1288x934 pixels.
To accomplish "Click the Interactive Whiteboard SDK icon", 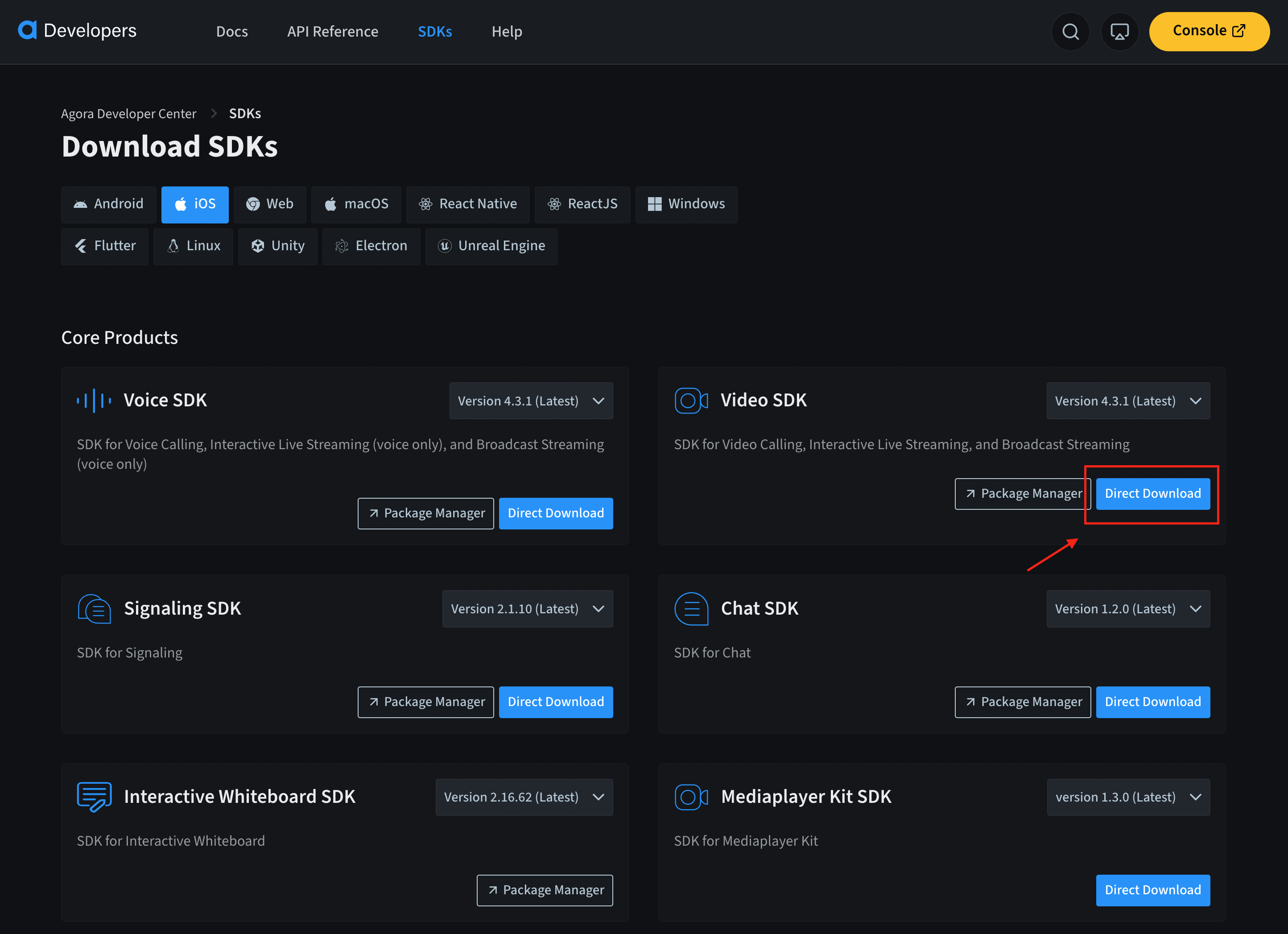I will tap(94, 797).
